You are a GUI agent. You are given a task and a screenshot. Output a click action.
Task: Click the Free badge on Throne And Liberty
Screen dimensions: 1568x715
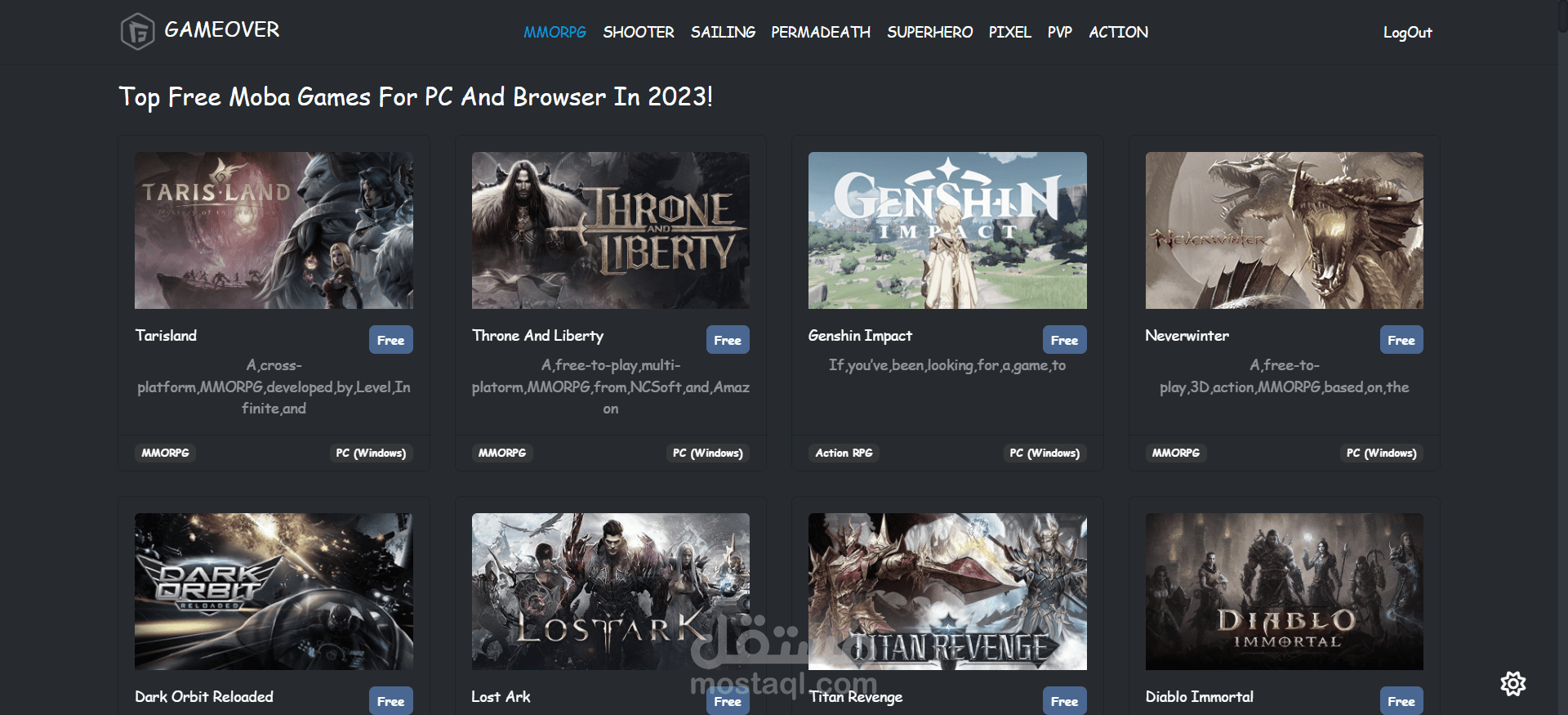coord(728,340)
